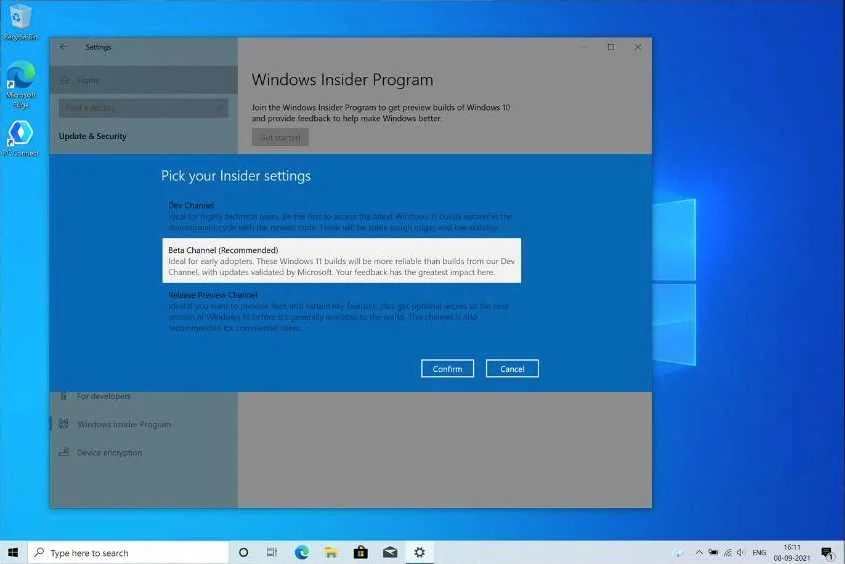The width and height of the screenshot is (845, 564).
Task: Open the clock and date flyout
Action: pos(792,552)
